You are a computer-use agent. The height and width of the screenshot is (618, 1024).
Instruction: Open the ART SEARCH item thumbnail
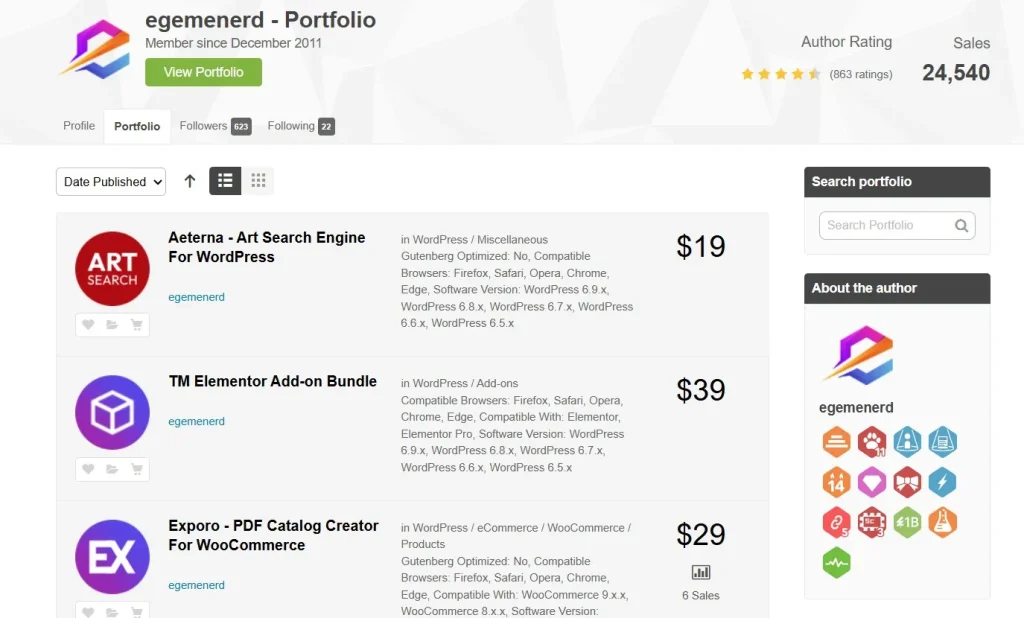[x=112, y=268]
